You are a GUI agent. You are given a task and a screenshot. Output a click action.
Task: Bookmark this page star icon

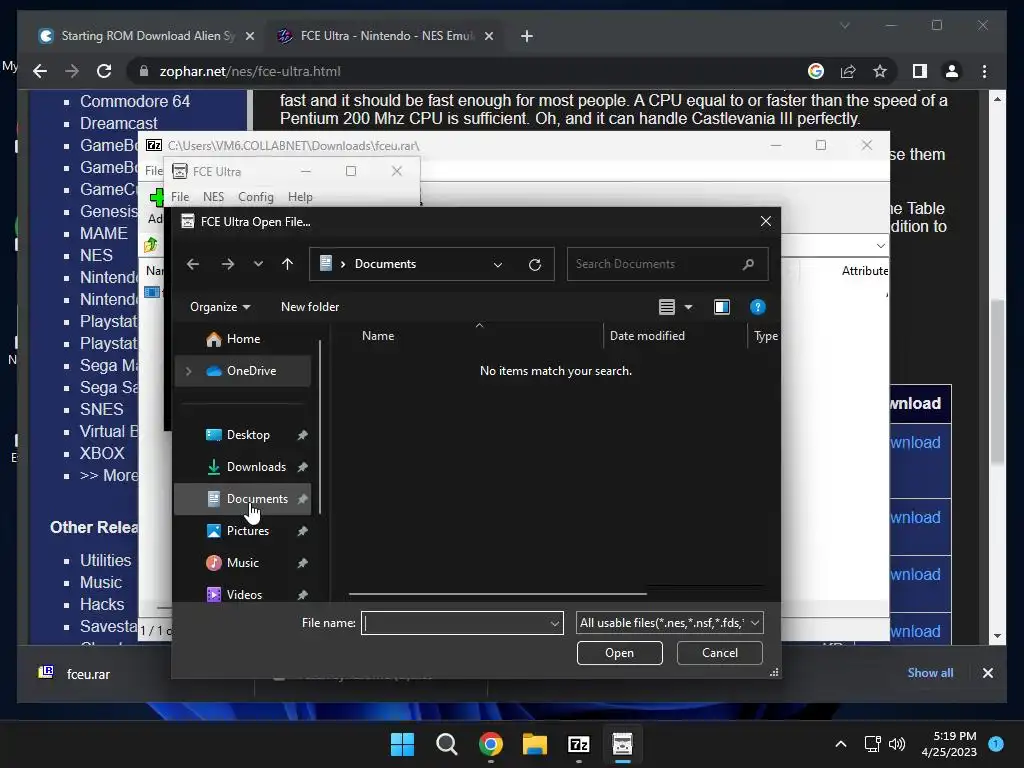880,71
